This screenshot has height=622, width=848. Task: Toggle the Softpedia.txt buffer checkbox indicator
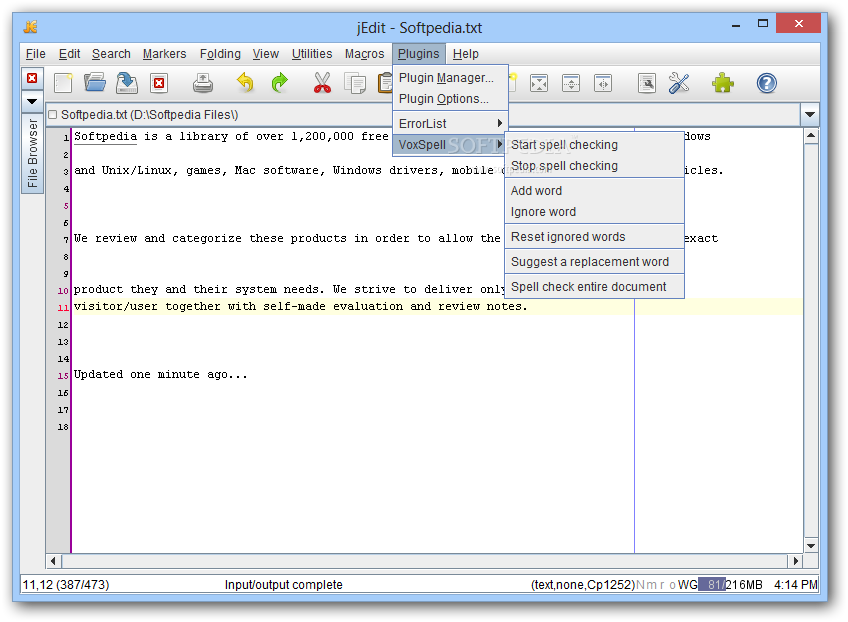click(52, 115)
